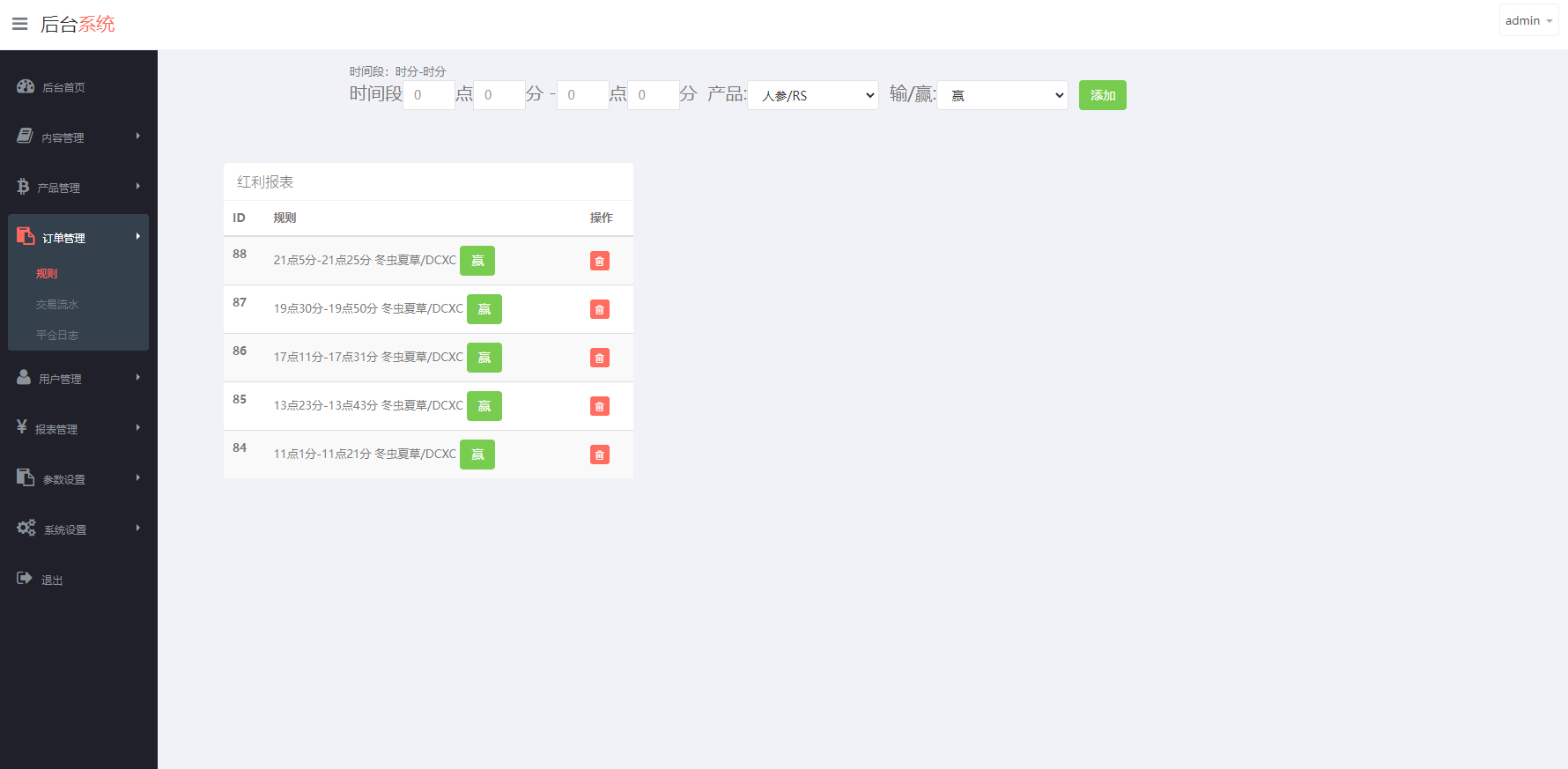Delete rule ID 88 with trash icon
The width and height of the screenshot is (1568, 769).
coord(600,261)
